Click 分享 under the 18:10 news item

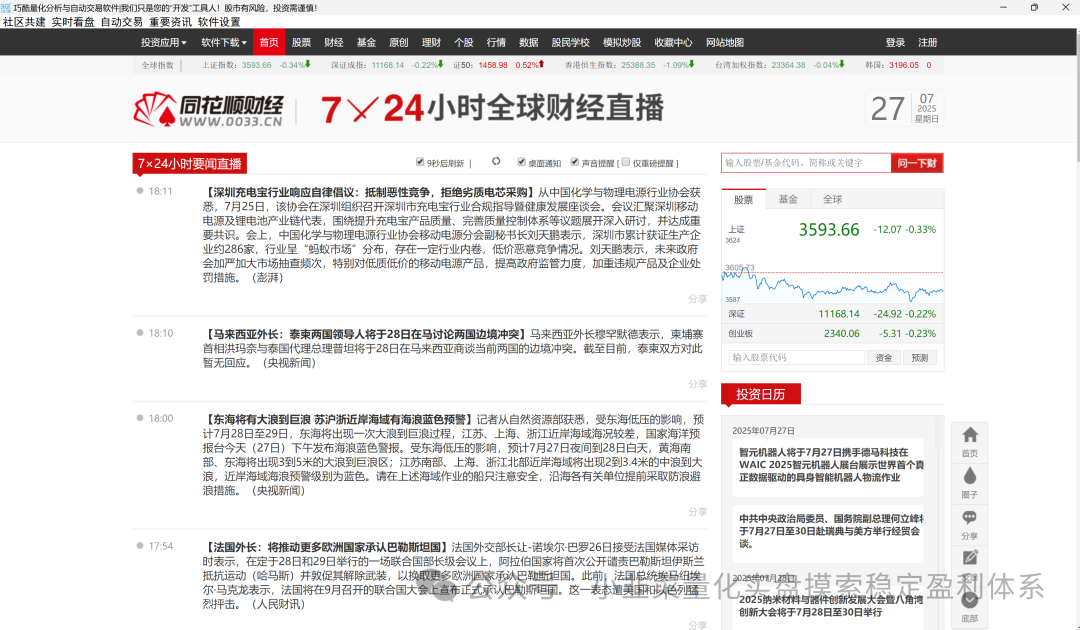pos(697,384)
